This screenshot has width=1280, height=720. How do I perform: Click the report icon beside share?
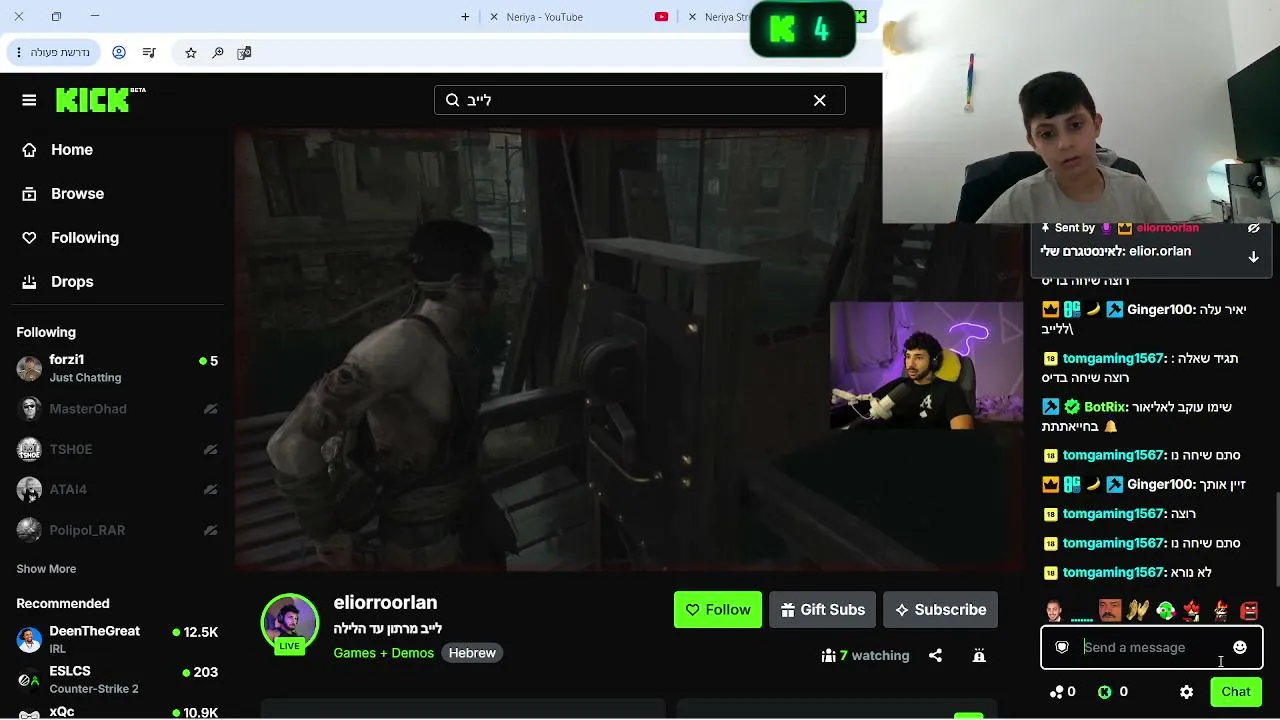979,656
